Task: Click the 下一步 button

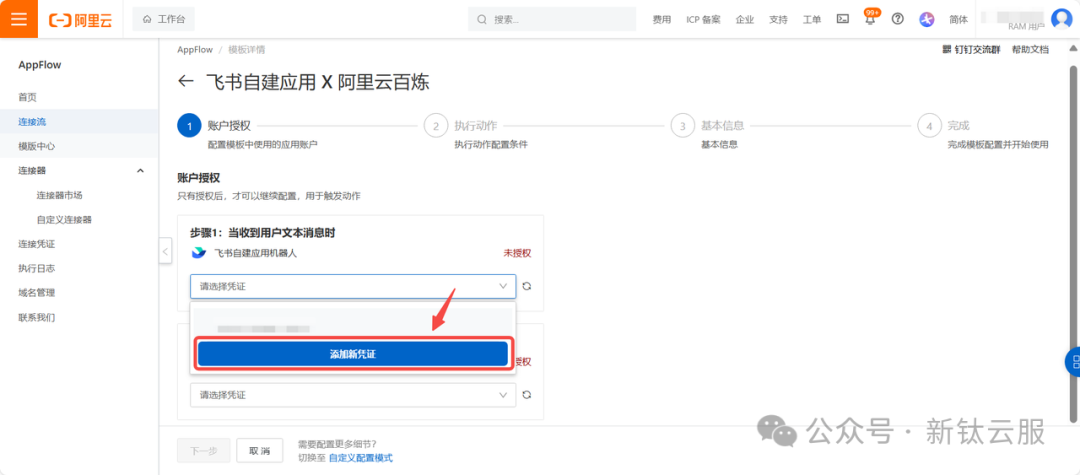Action: coord(203,451)
